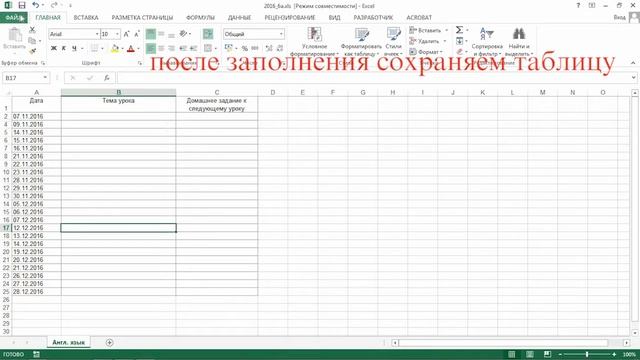Apply comma thousands separator format
Screen dimensions: 640x360
pyautogui.click(x=255, y=49)
